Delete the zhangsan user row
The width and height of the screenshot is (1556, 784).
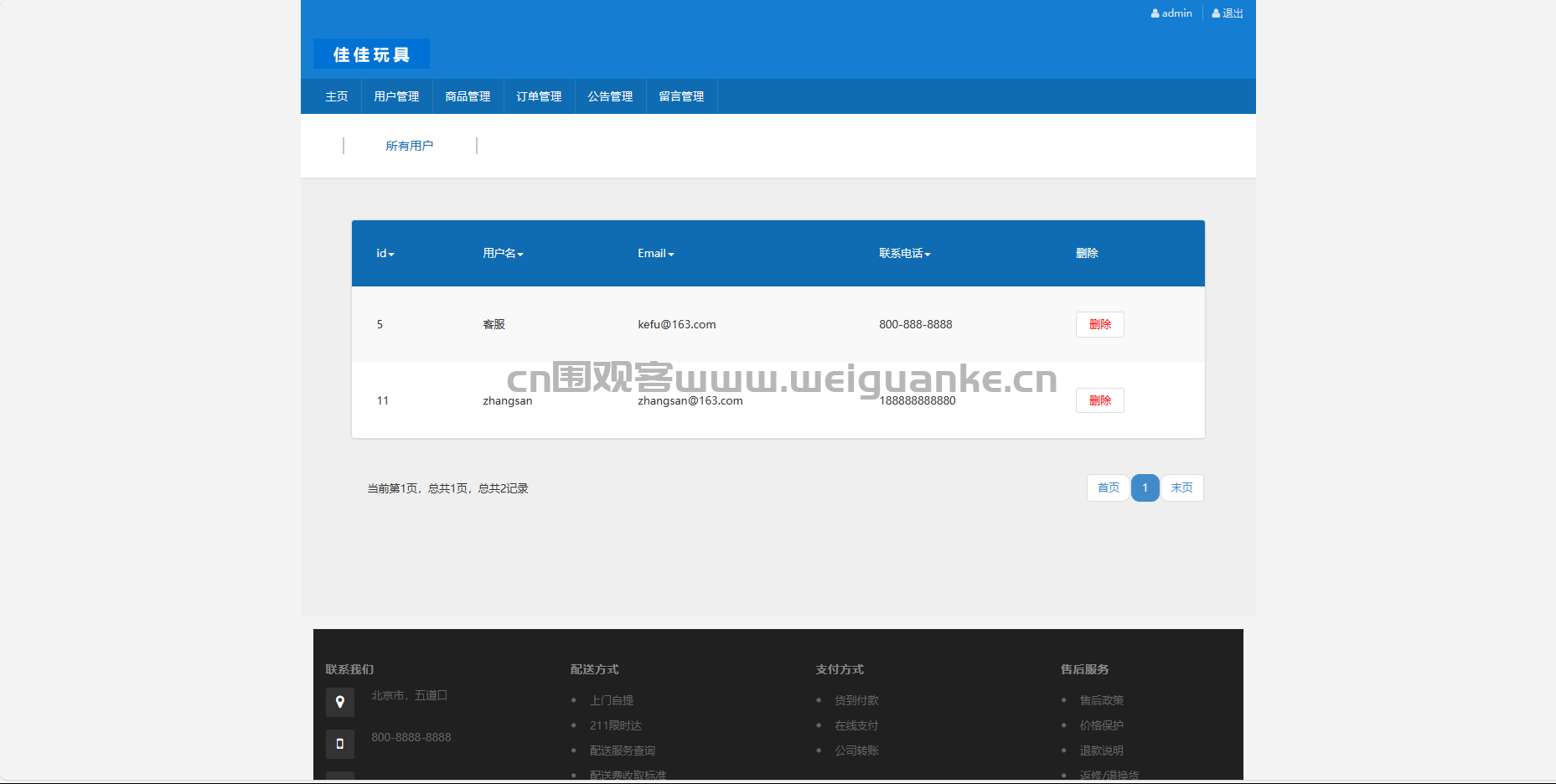tap(1100, 400)
